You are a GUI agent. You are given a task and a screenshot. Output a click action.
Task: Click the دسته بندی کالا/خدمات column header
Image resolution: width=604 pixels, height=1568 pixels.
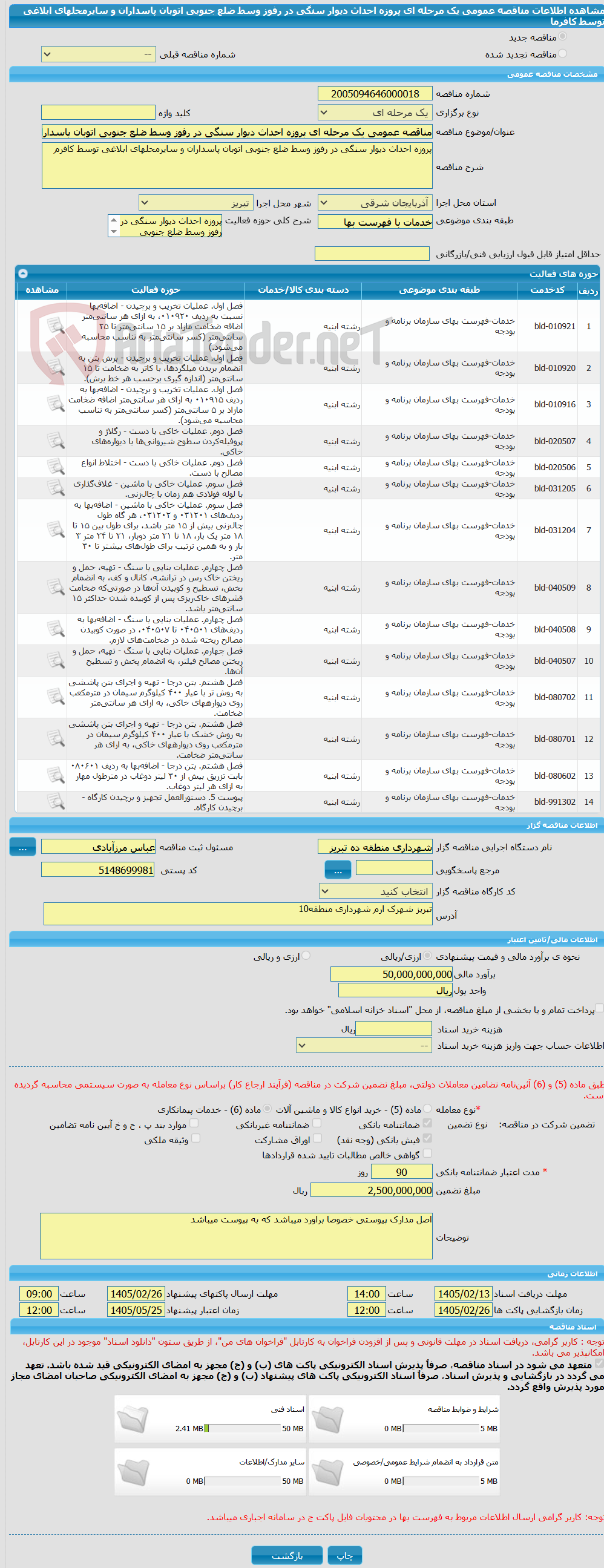pos(303,290)
